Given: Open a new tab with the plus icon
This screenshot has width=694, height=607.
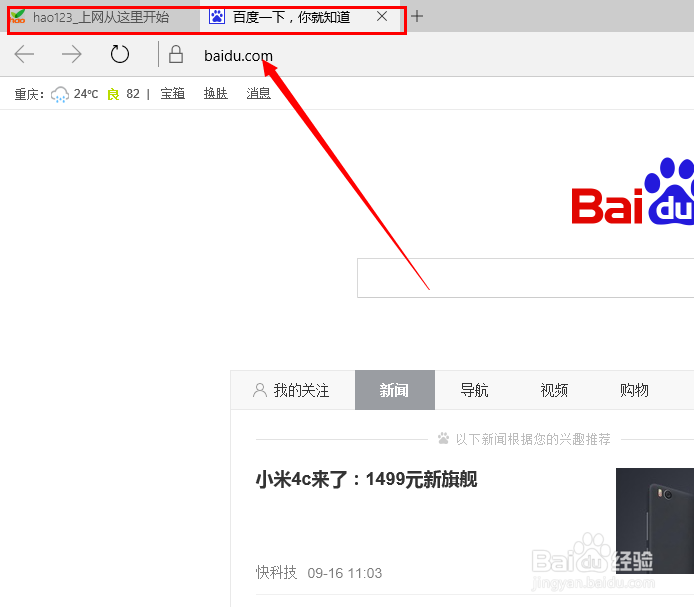Looking at the screenshot, I should coord(416,17).
